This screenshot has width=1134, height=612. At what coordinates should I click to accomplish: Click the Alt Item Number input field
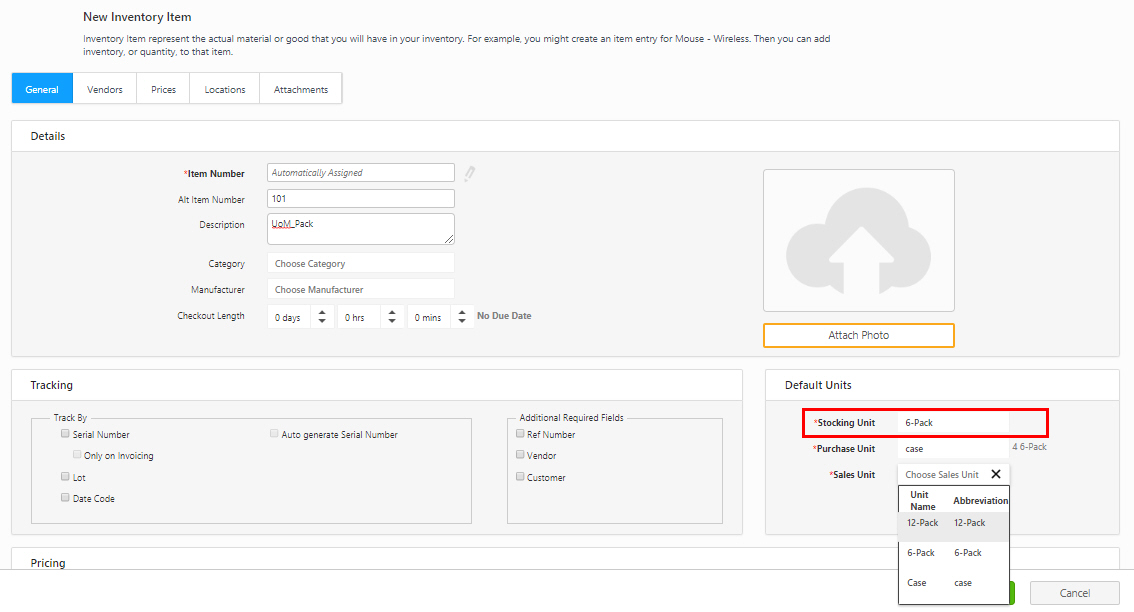360,199
